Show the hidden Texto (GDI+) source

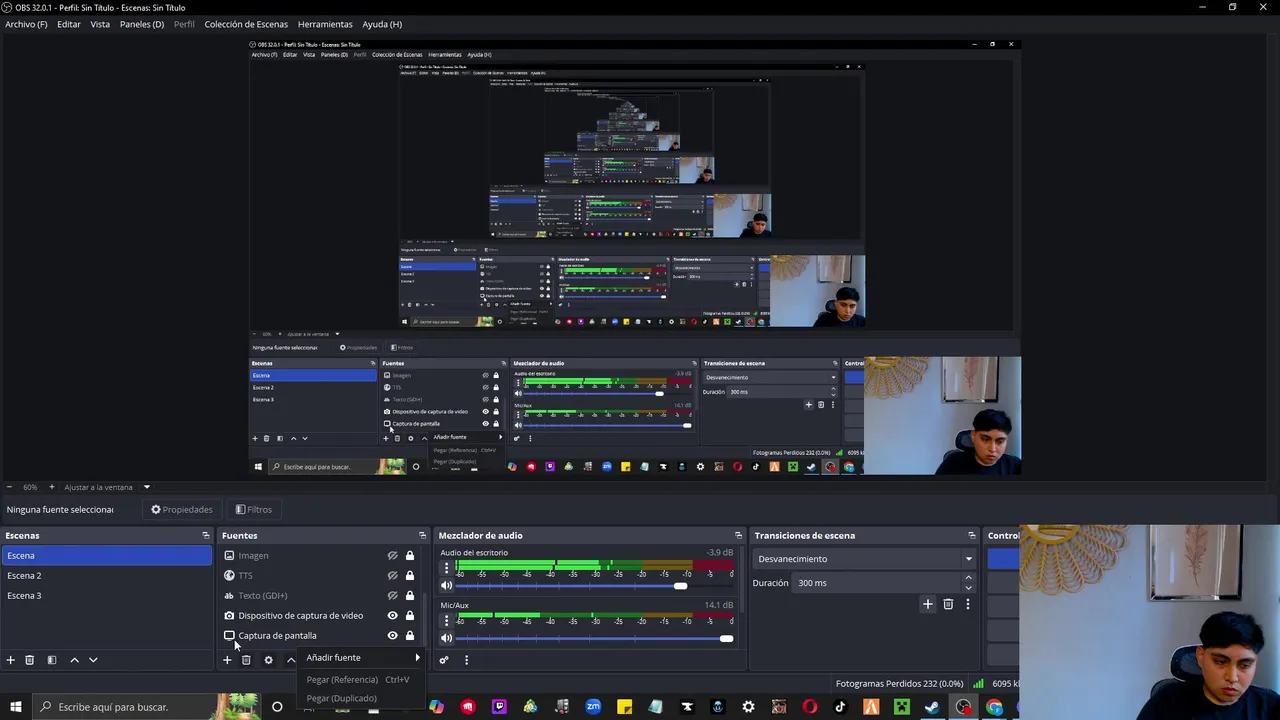(x=392, y=596)
